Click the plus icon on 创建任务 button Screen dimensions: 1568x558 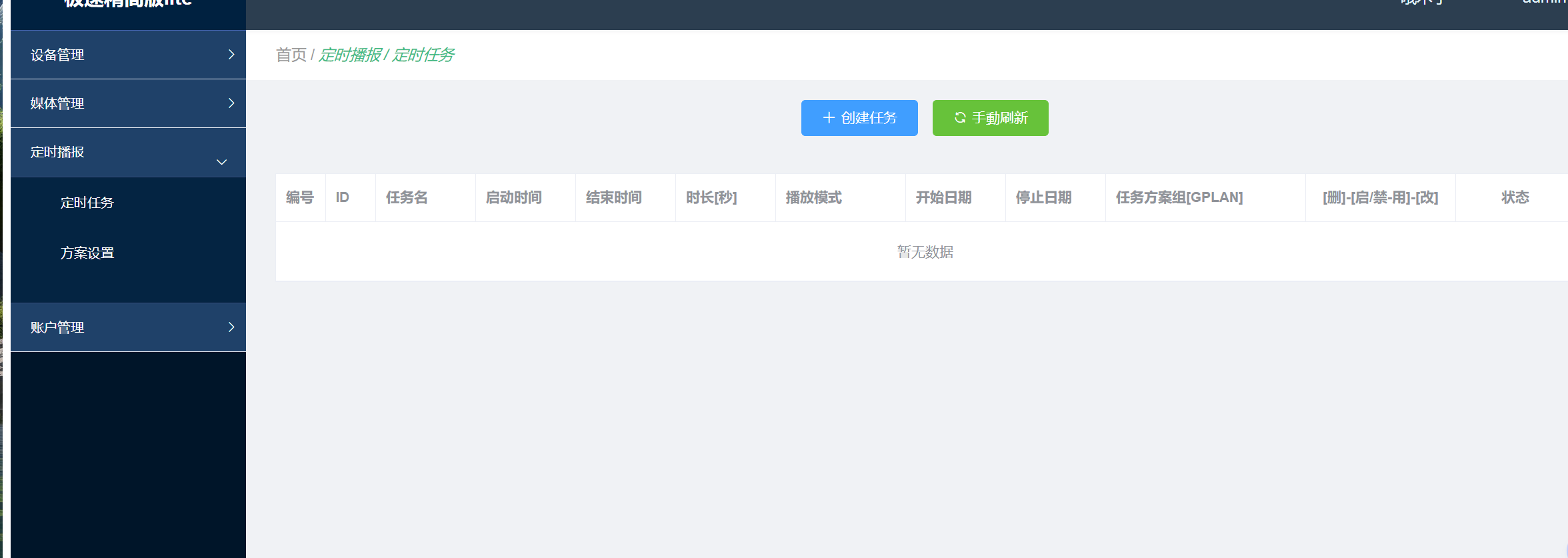pyautogui.click(x=829, y=118)
